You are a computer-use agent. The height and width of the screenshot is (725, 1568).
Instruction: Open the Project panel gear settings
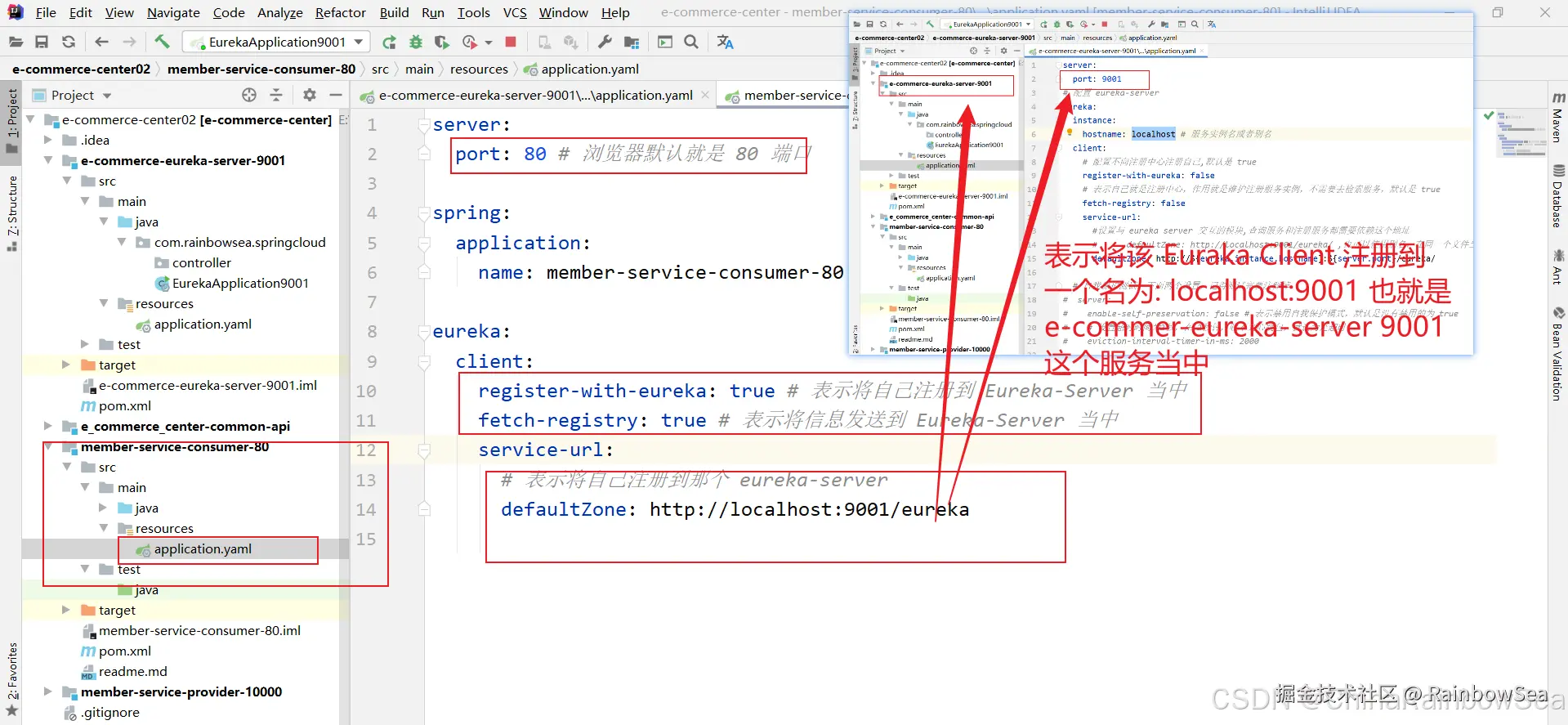(310, 95)
